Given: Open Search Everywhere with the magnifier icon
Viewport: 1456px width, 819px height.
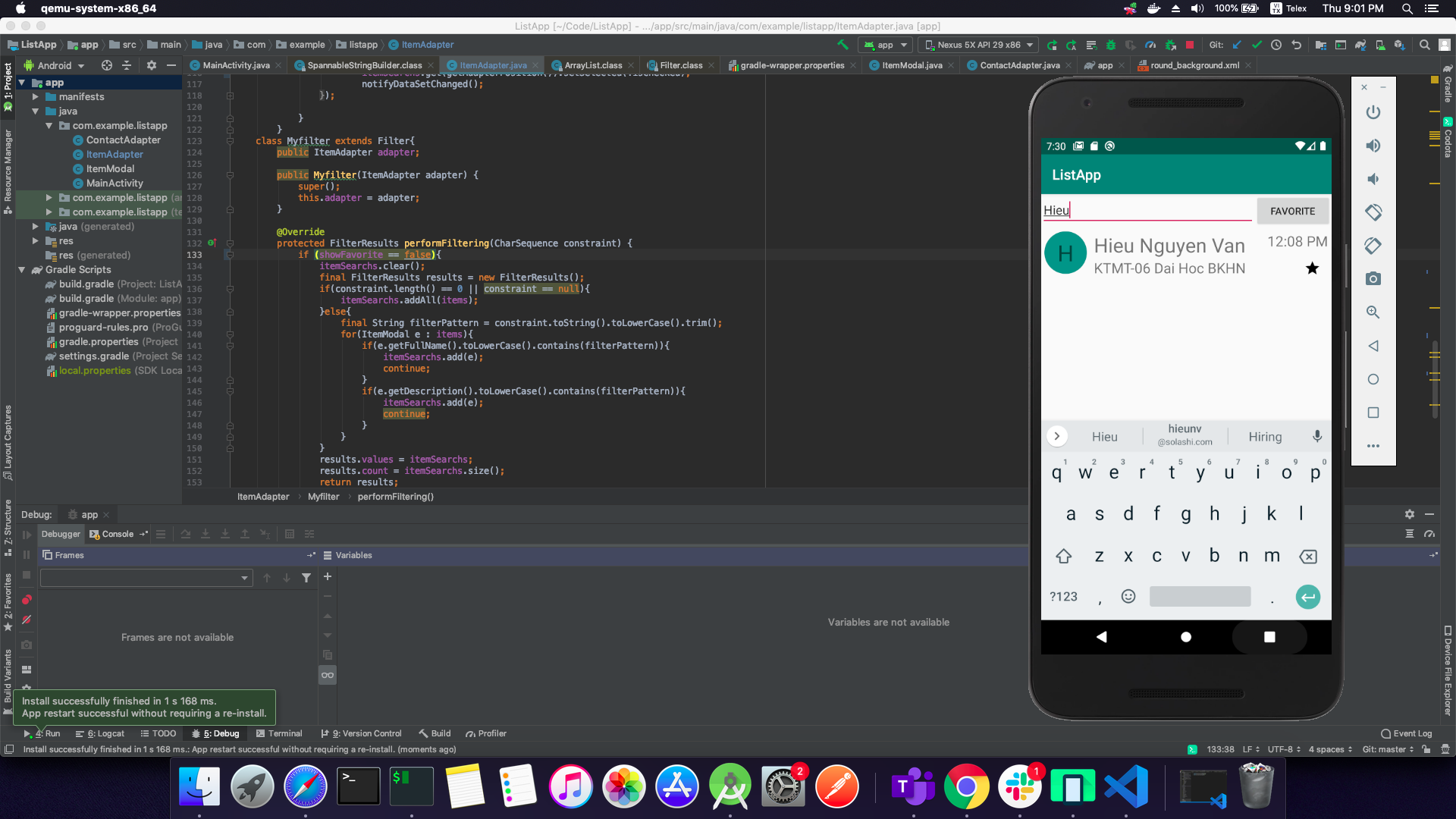Looking at the screenshot, I should click(1425, 45).
